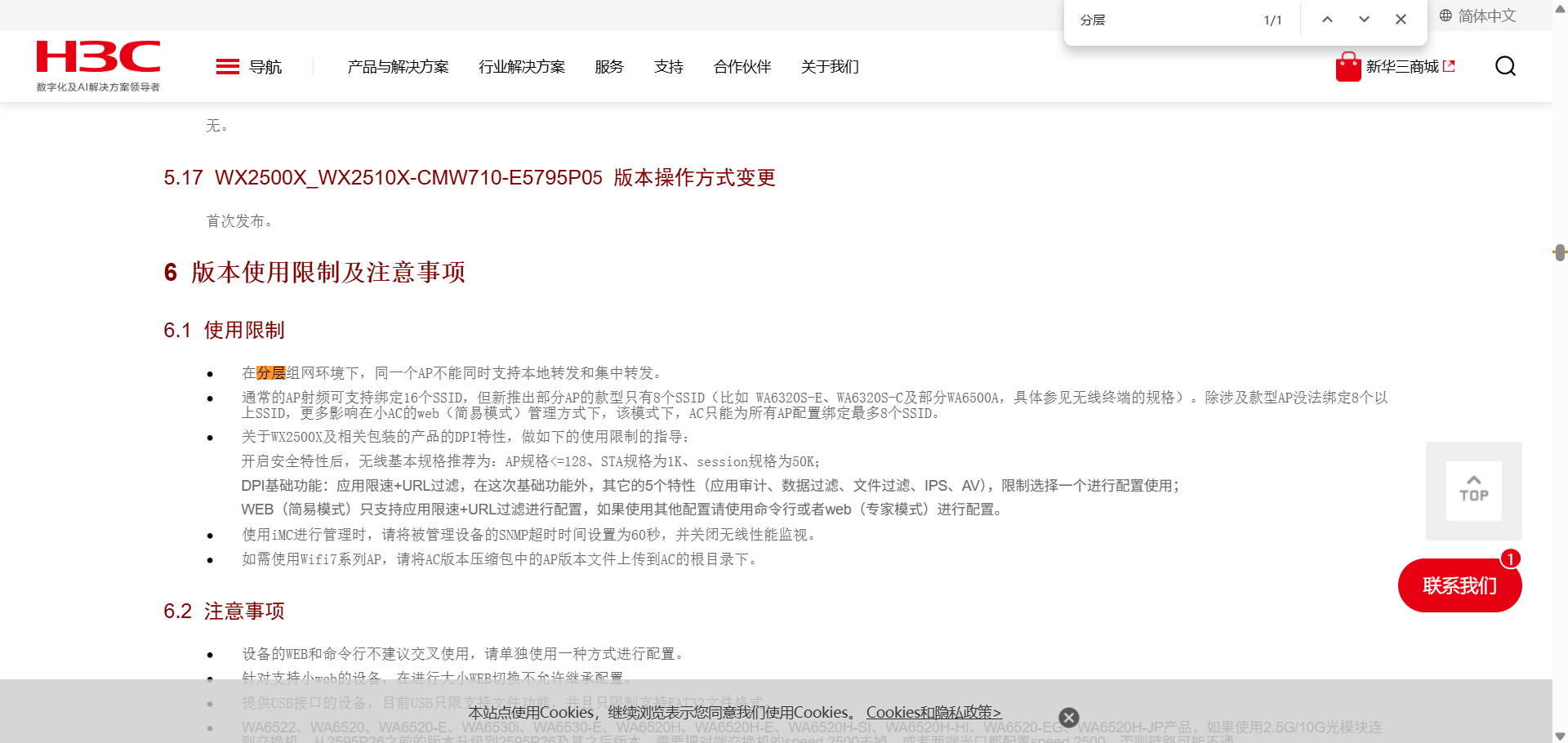Go to previous find result
The width and height of the screenshot is (1568, 743).
(x=1327, y=20)
